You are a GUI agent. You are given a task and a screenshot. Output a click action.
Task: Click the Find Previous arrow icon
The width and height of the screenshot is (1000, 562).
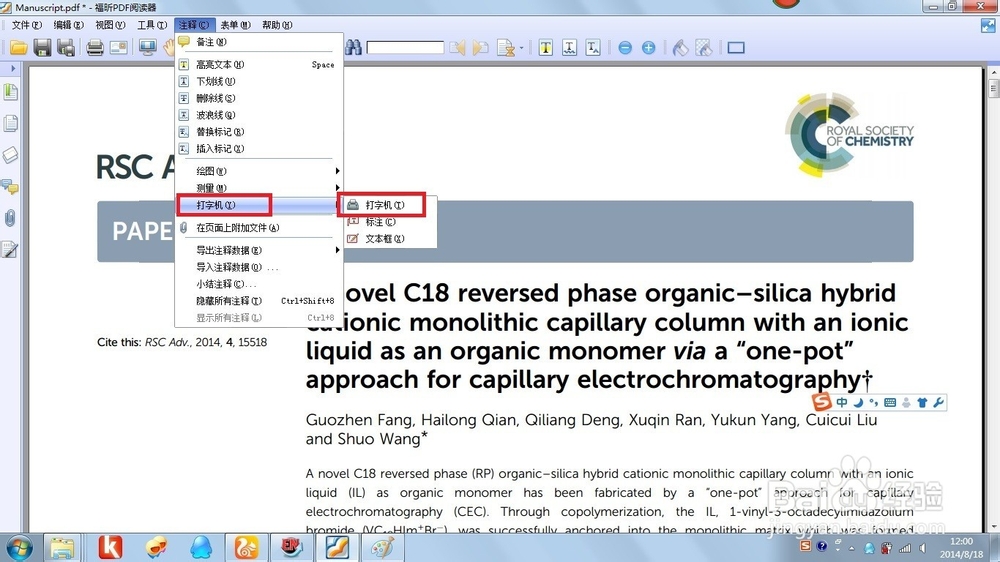(457, 48)
